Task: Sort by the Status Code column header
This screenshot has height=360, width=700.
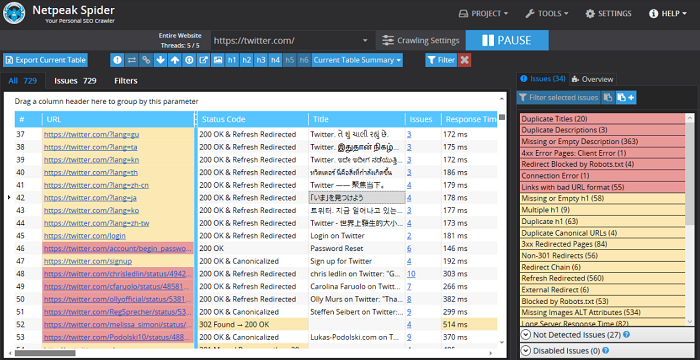Action: 253,119
